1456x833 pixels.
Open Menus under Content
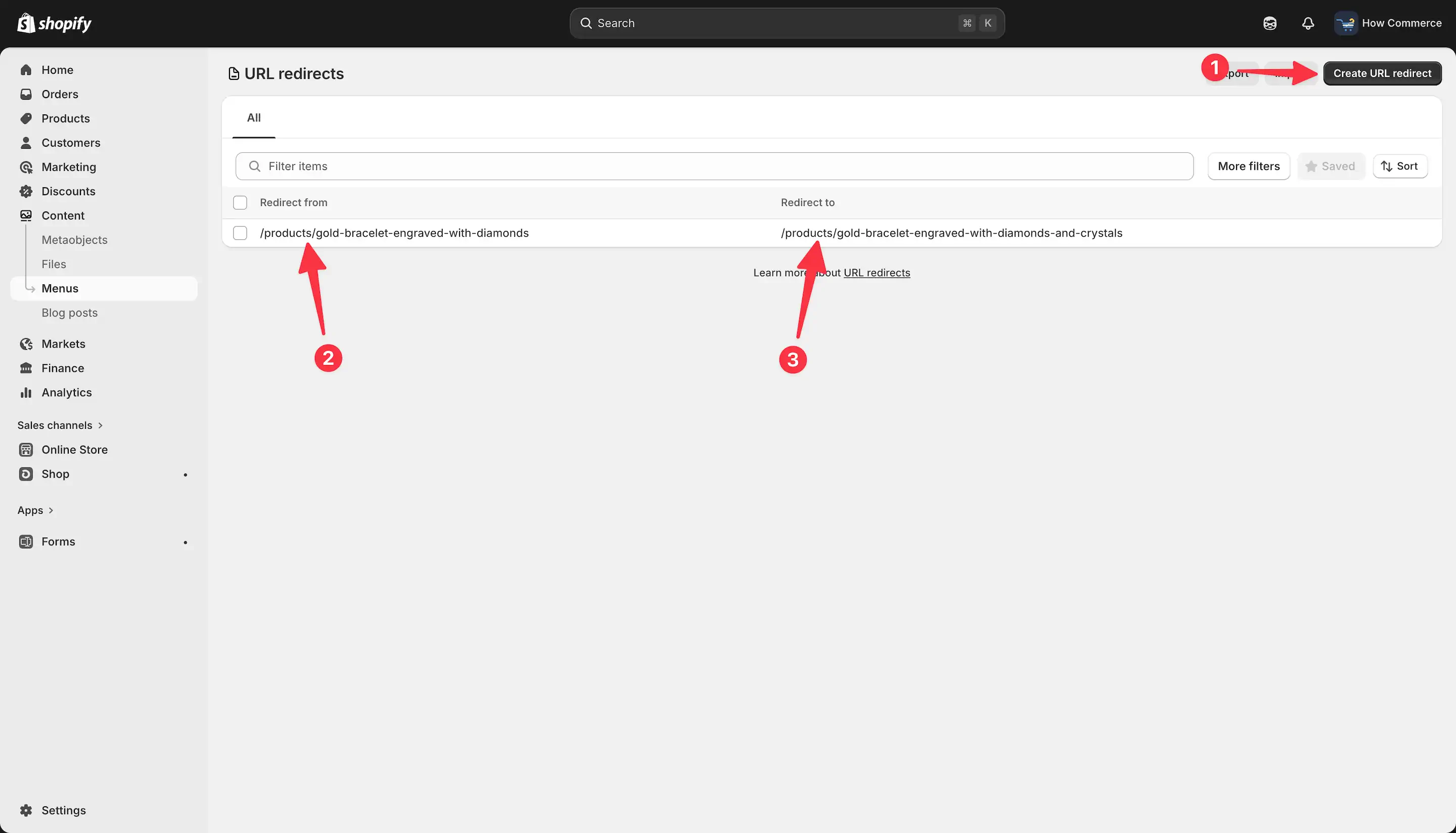(104, 288)
